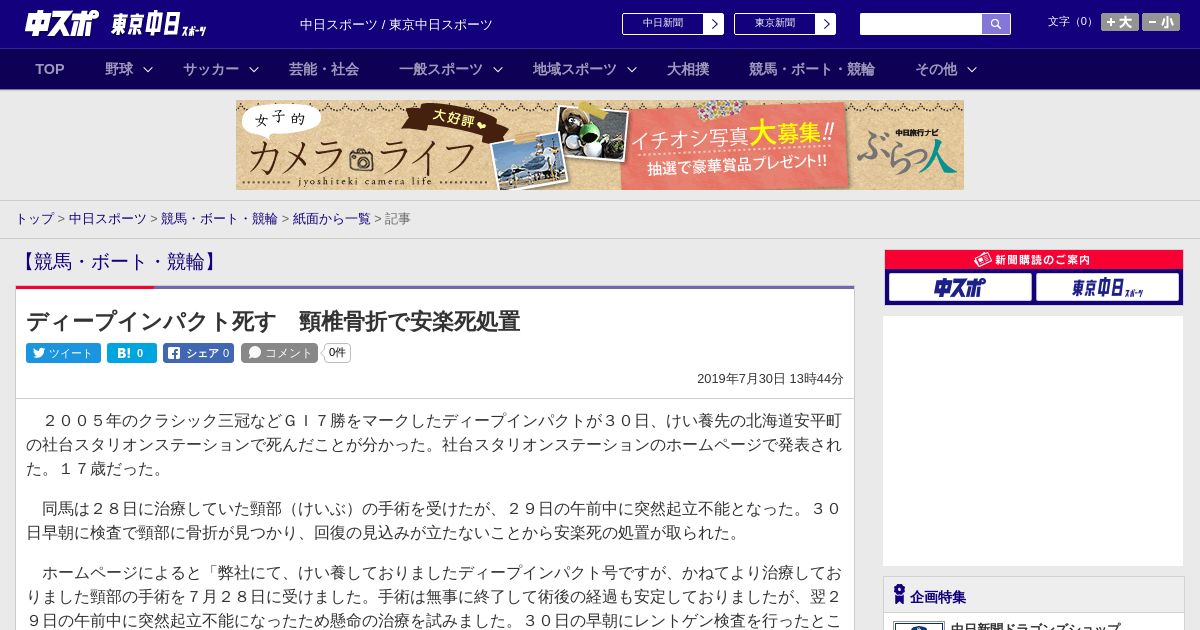Bookmark article with Hatena B! button
The width and height of the screenshot is (1200, 630).
(x=132, y=353)
